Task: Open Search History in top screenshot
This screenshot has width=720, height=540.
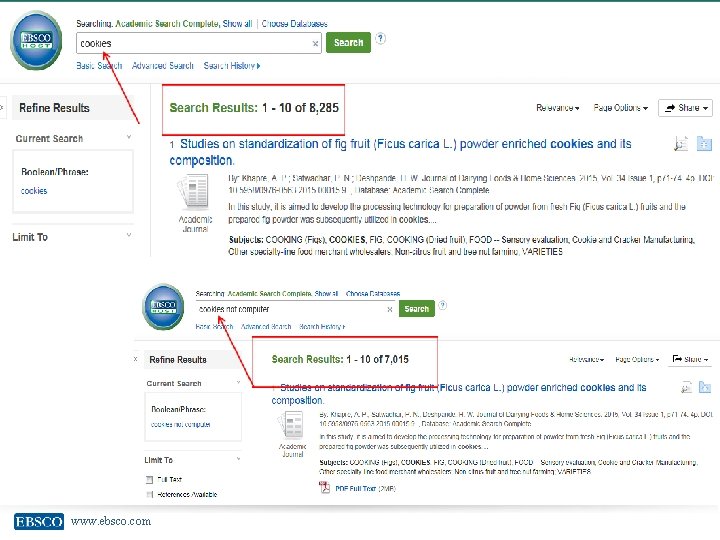Action: (x=232, y=66)
